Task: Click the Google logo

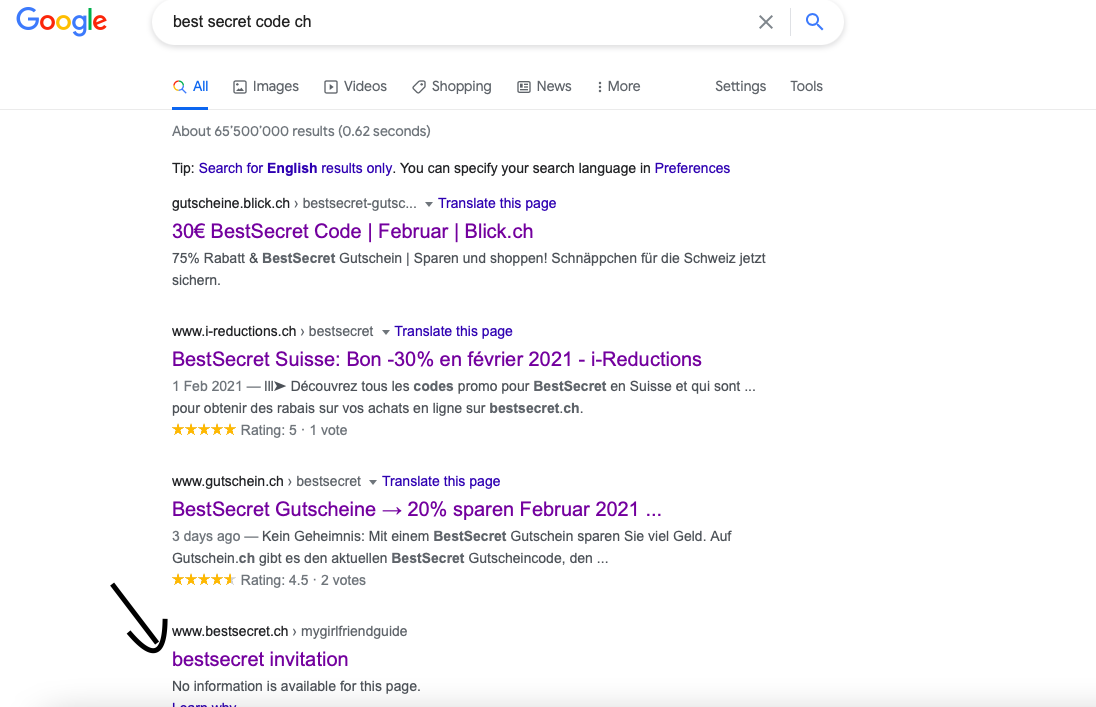Action: tap(61, 21)
